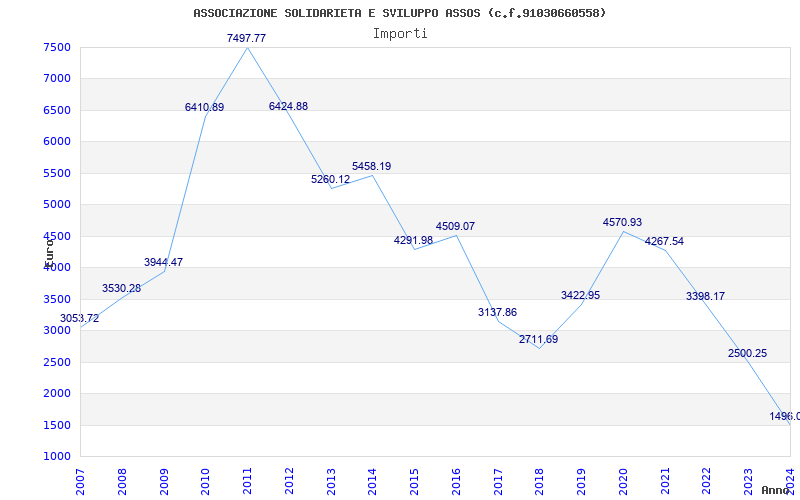Click the 7497.77 peak value label

246,38
